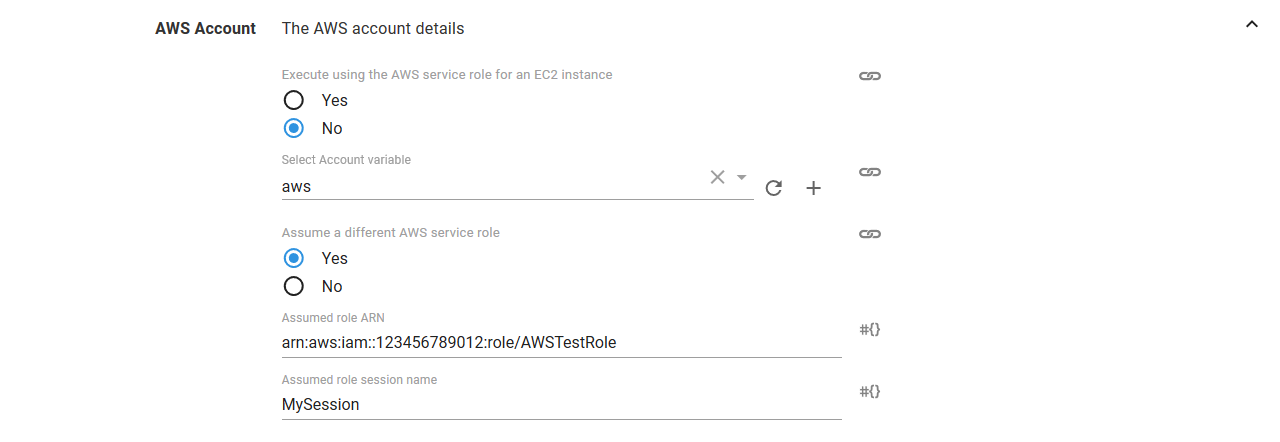
Task: Select No for Assume different AWS role
Action: [294, 286]
